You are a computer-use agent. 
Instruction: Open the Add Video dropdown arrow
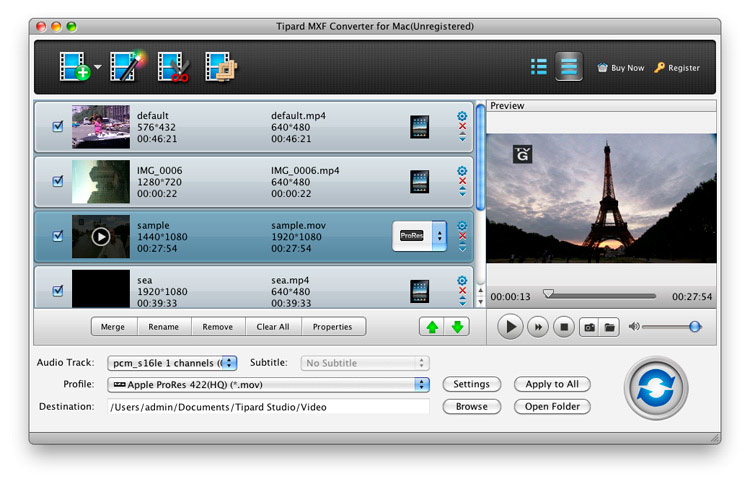click(x=98, y=67)
